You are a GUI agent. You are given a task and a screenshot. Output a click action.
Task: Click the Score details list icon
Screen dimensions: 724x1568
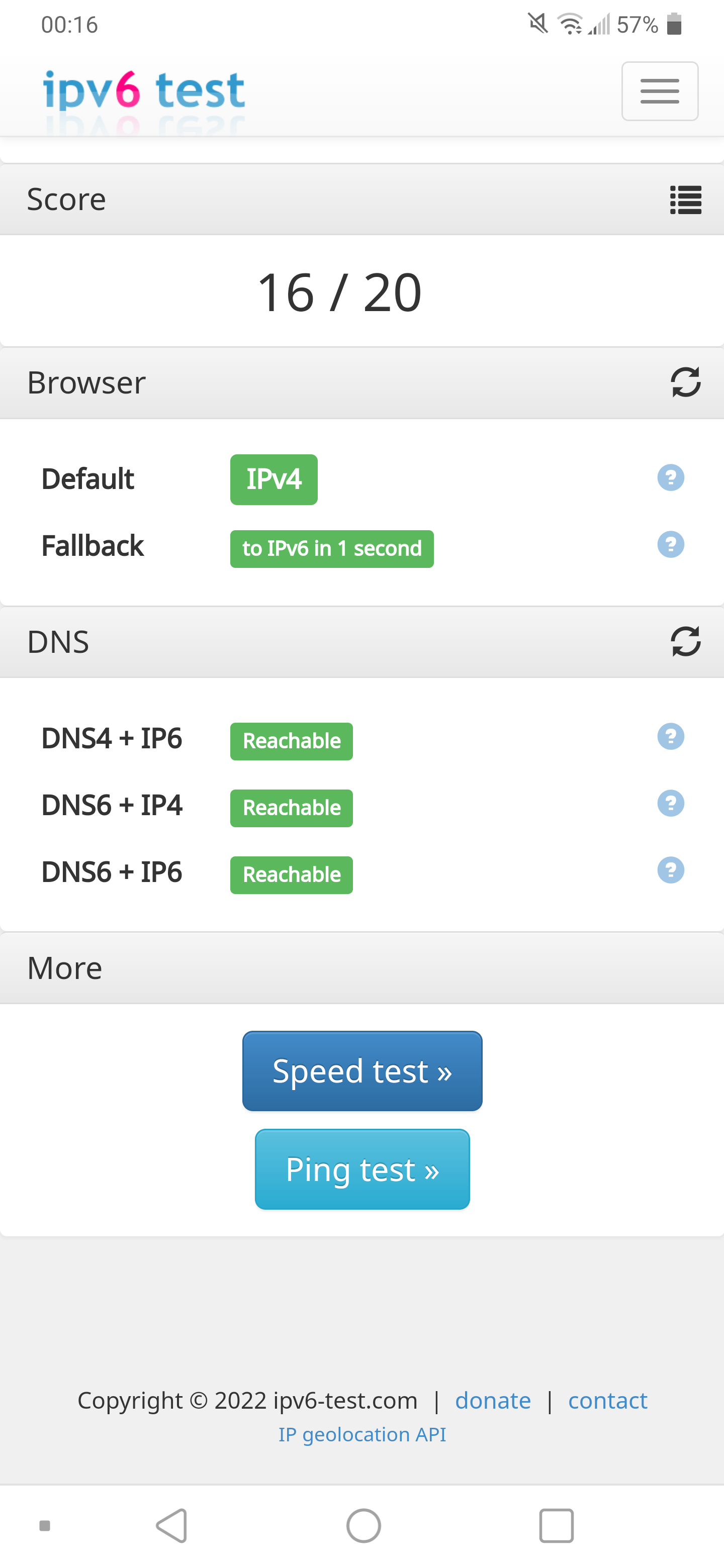pos(686,200)
